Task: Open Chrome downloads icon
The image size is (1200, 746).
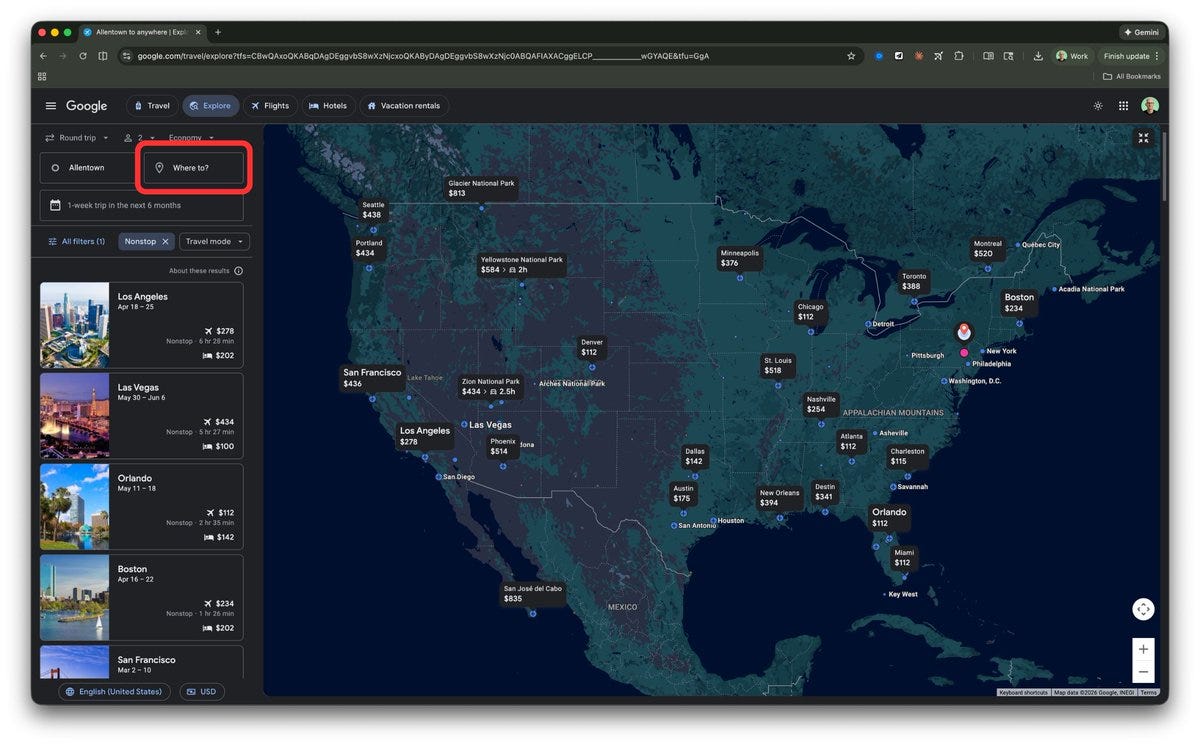Action: coord(1038,56)
